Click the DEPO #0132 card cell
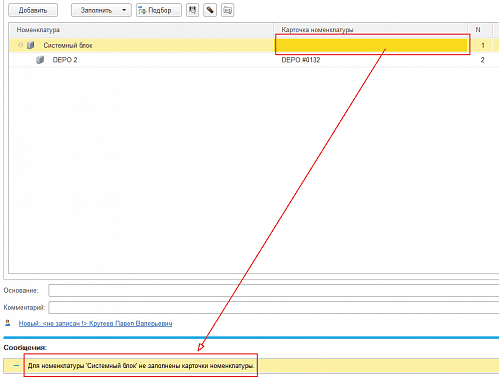499x378 pixels. tap(301, 60)
